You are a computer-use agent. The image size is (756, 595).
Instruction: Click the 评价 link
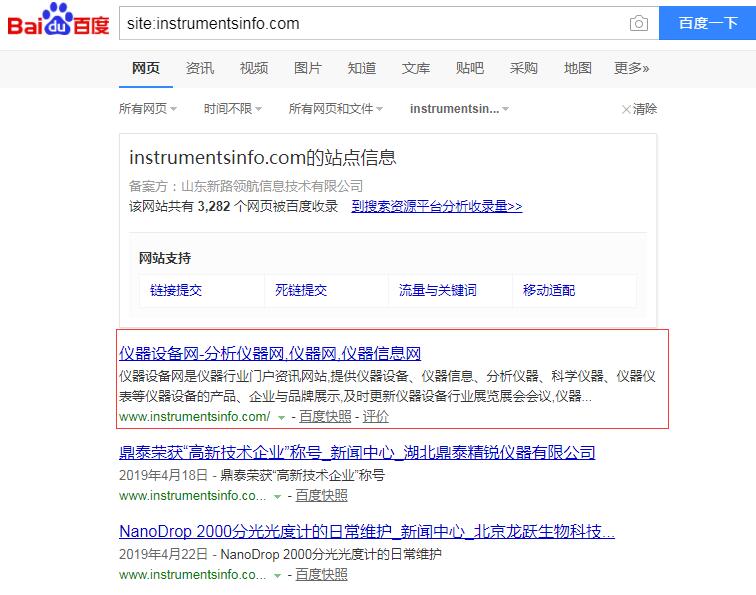pyautogui.click(x=376, y=417)
